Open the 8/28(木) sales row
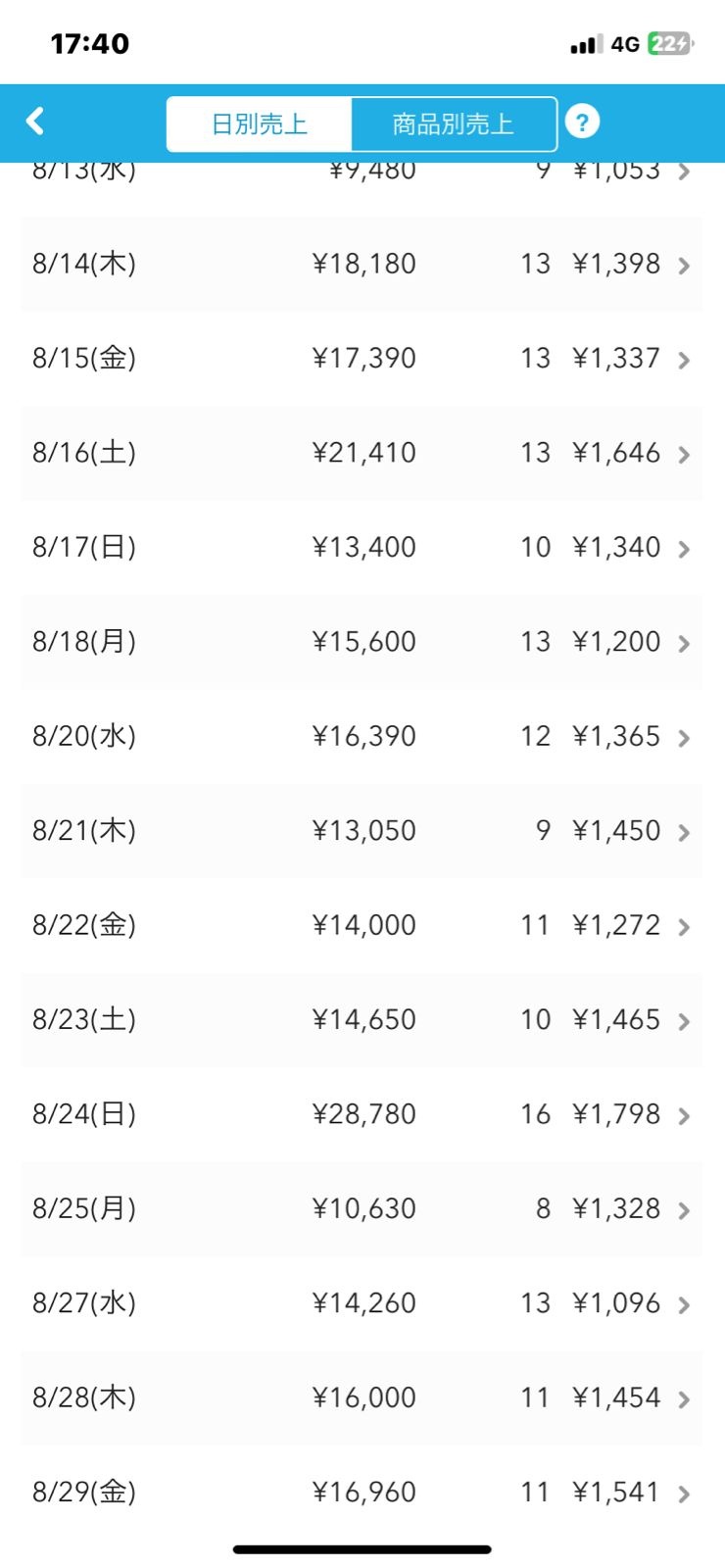 (362, 1397)
